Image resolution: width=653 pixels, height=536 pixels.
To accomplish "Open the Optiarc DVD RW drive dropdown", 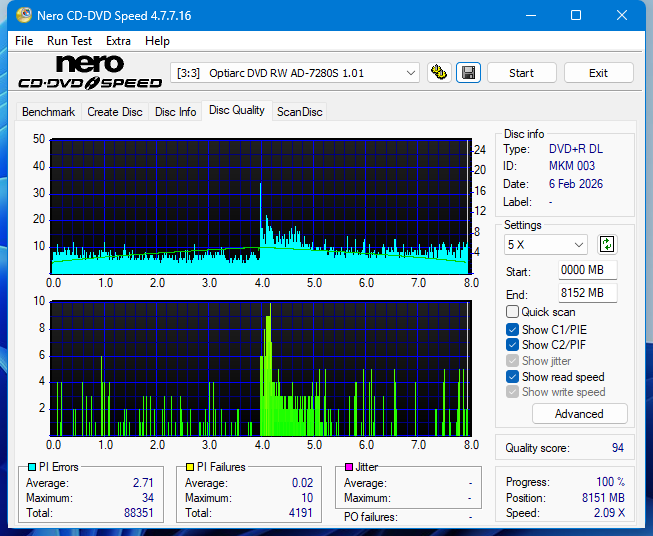I will 296,73.
